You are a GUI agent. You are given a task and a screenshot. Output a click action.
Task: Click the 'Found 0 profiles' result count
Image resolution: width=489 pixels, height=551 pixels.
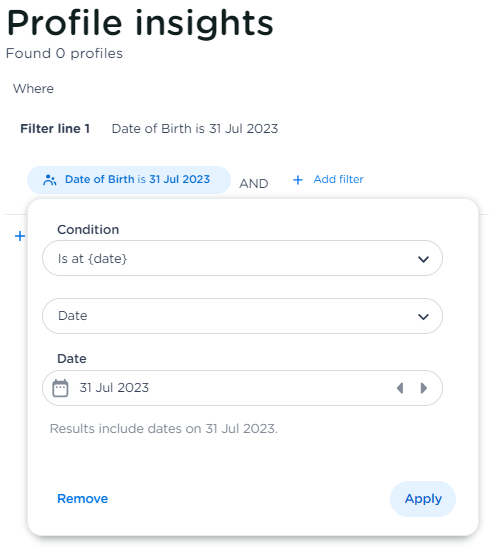(x=64, y=53)
